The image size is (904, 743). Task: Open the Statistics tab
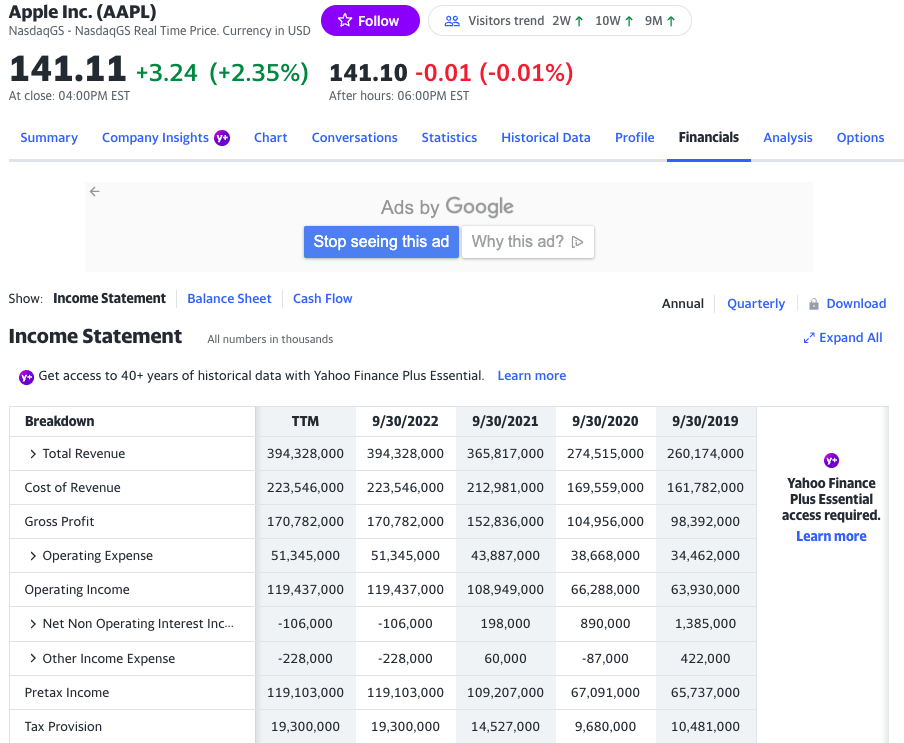pos(449,138)
